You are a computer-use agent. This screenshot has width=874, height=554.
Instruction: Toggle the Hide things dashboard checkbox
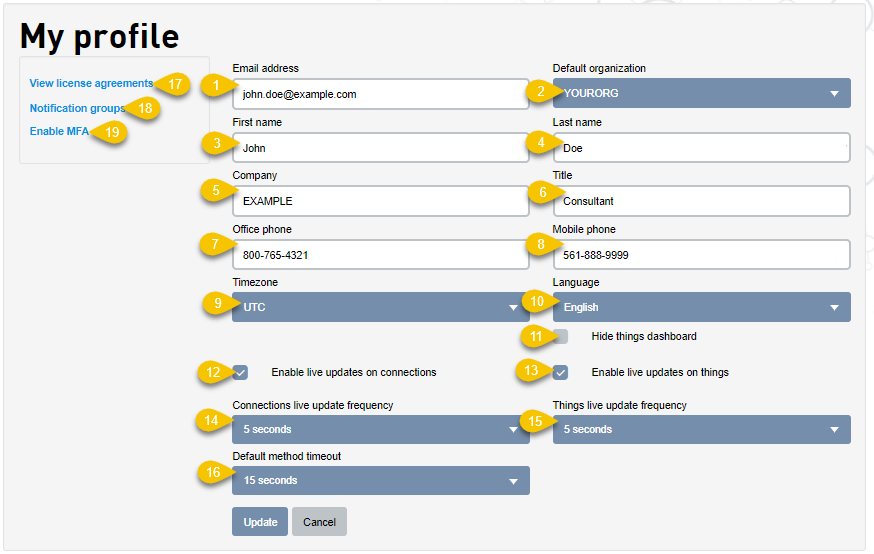[561, 336]
